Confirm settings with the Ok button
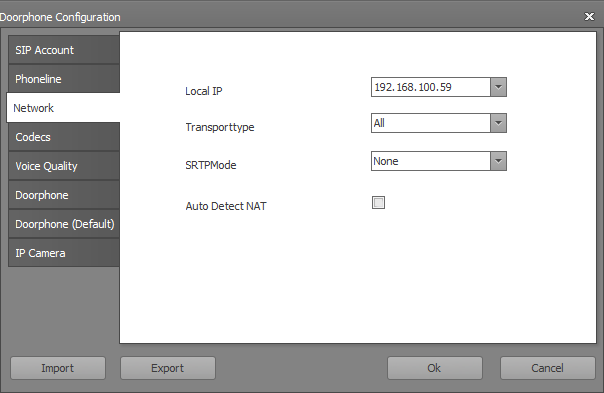The height and width of the screenshot is (393, 604). [x=435, y=368]
